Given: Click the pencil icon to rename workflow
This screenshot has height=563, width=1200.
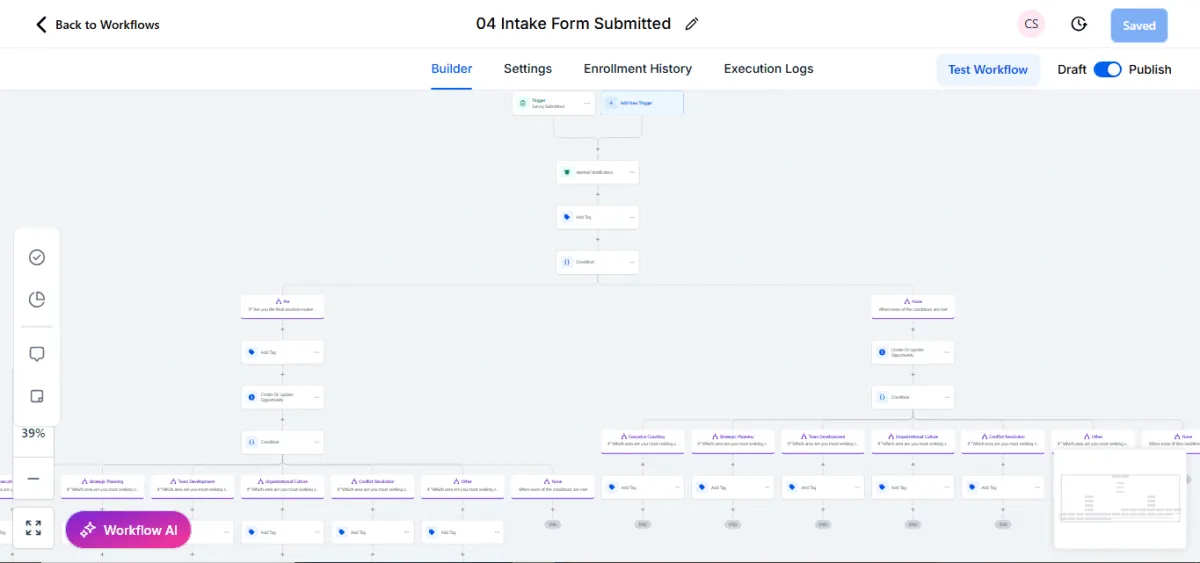Looking at the screenshot, I should [692, 24].
